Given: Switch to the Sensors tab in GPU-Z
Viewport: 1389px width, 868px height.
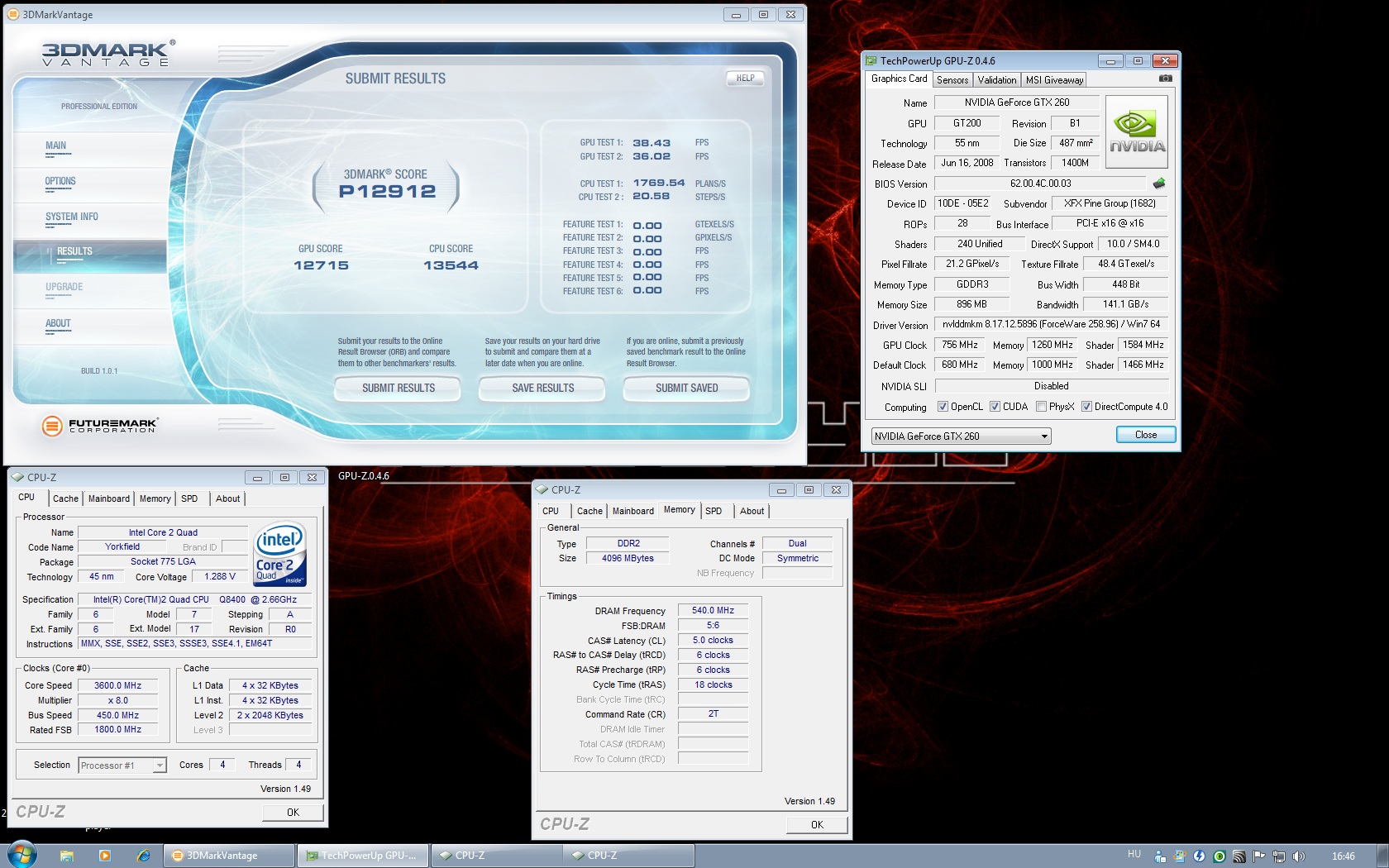Looking at the screenshot, I should 952,80.
